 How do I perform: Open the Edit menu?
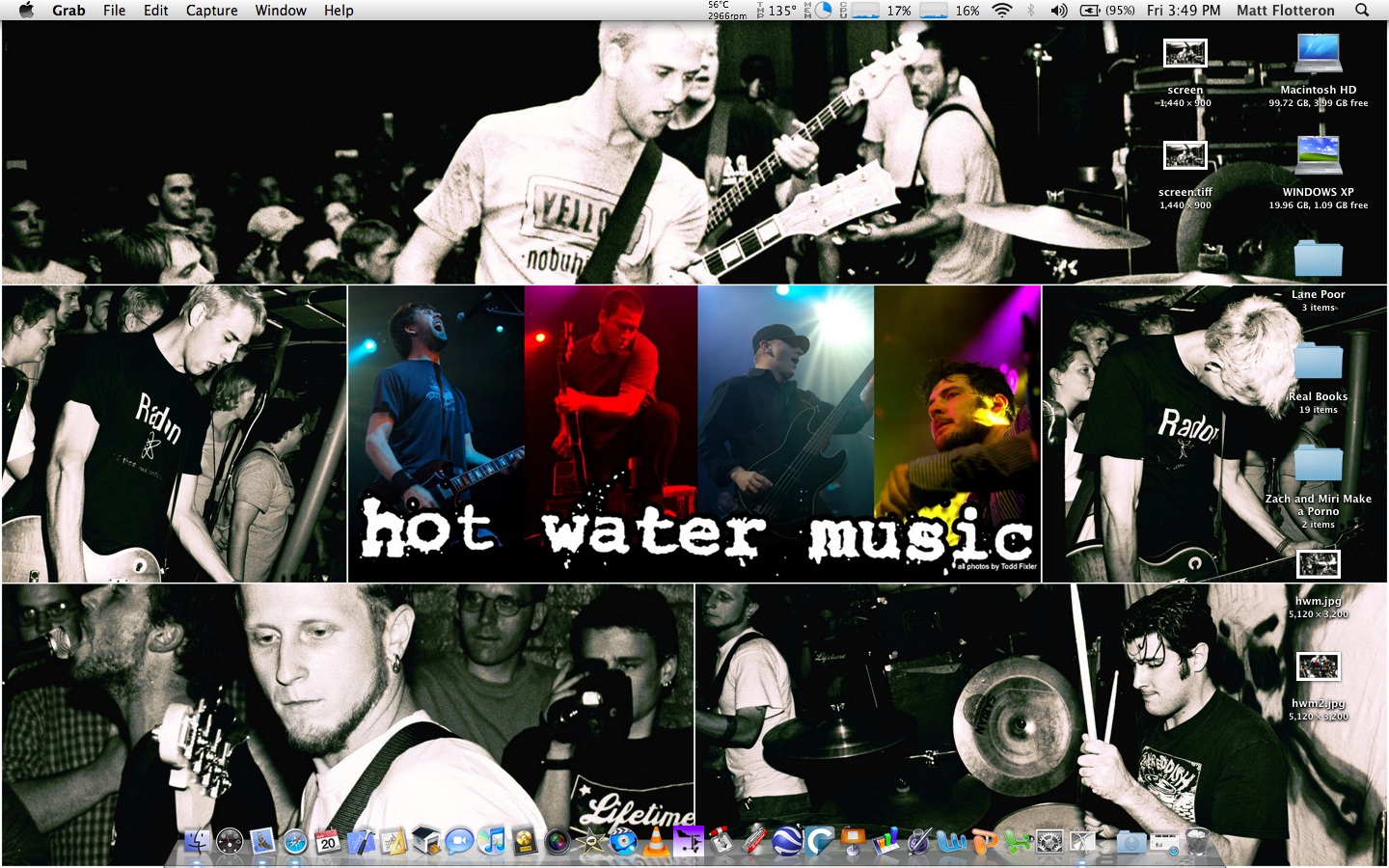click(155, 10)
